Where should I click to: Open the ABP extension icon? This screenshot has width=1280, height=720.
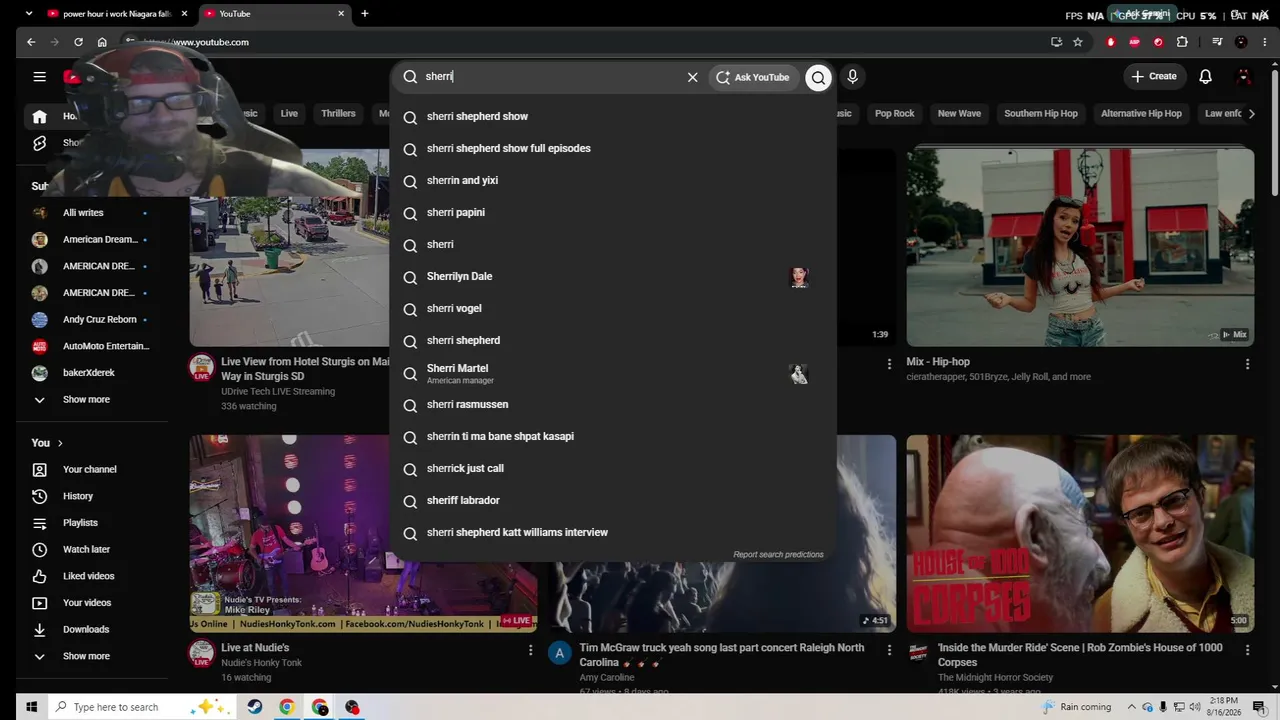pyautogui.click(x=1134, y=42)
